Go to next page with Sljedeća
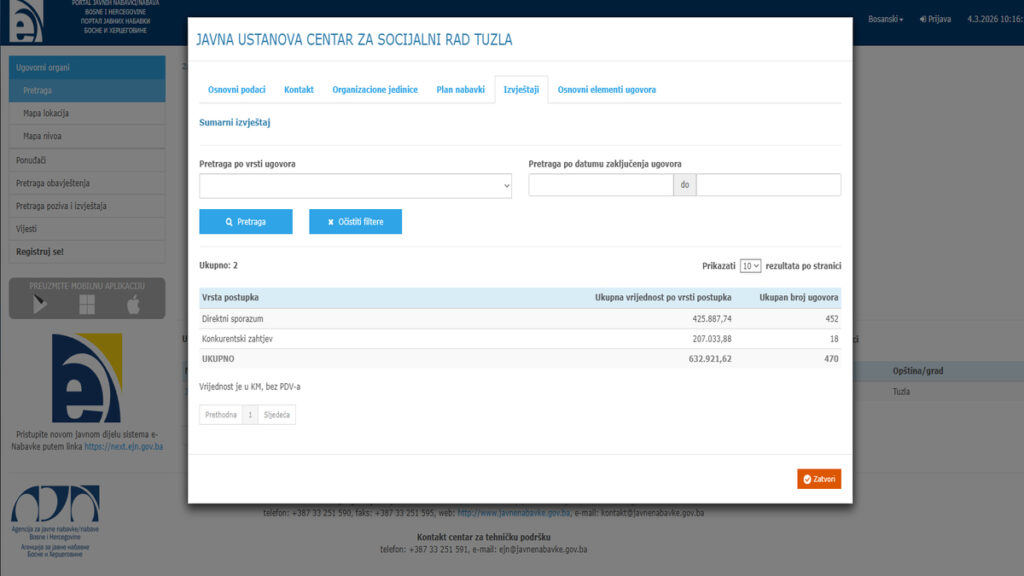The height and width of the screenshot is (576, 1024). pos(276,414)
